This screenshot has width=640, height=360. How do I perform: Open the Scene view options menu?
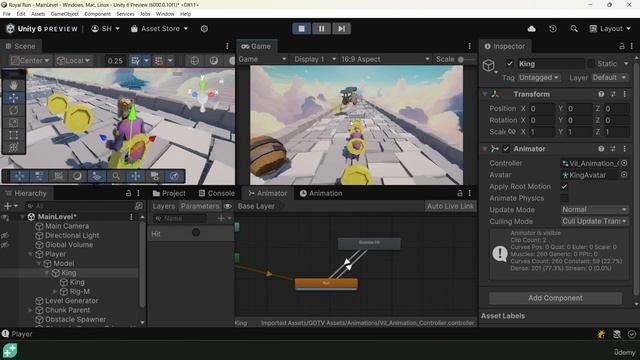[227, 46]
